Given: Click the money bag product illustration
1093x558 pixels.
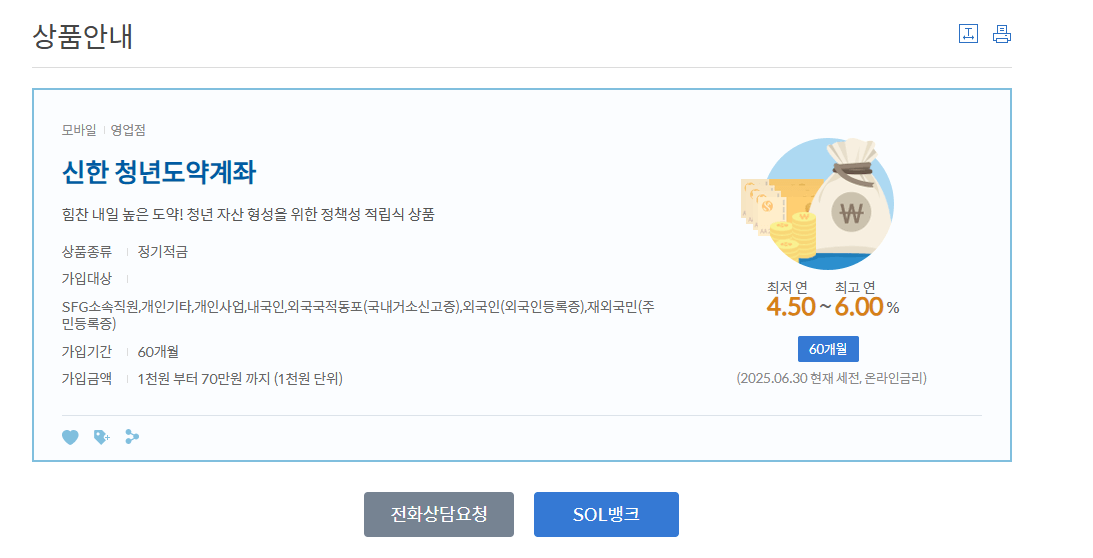Looking at the screenshot, I should (818, 204).
